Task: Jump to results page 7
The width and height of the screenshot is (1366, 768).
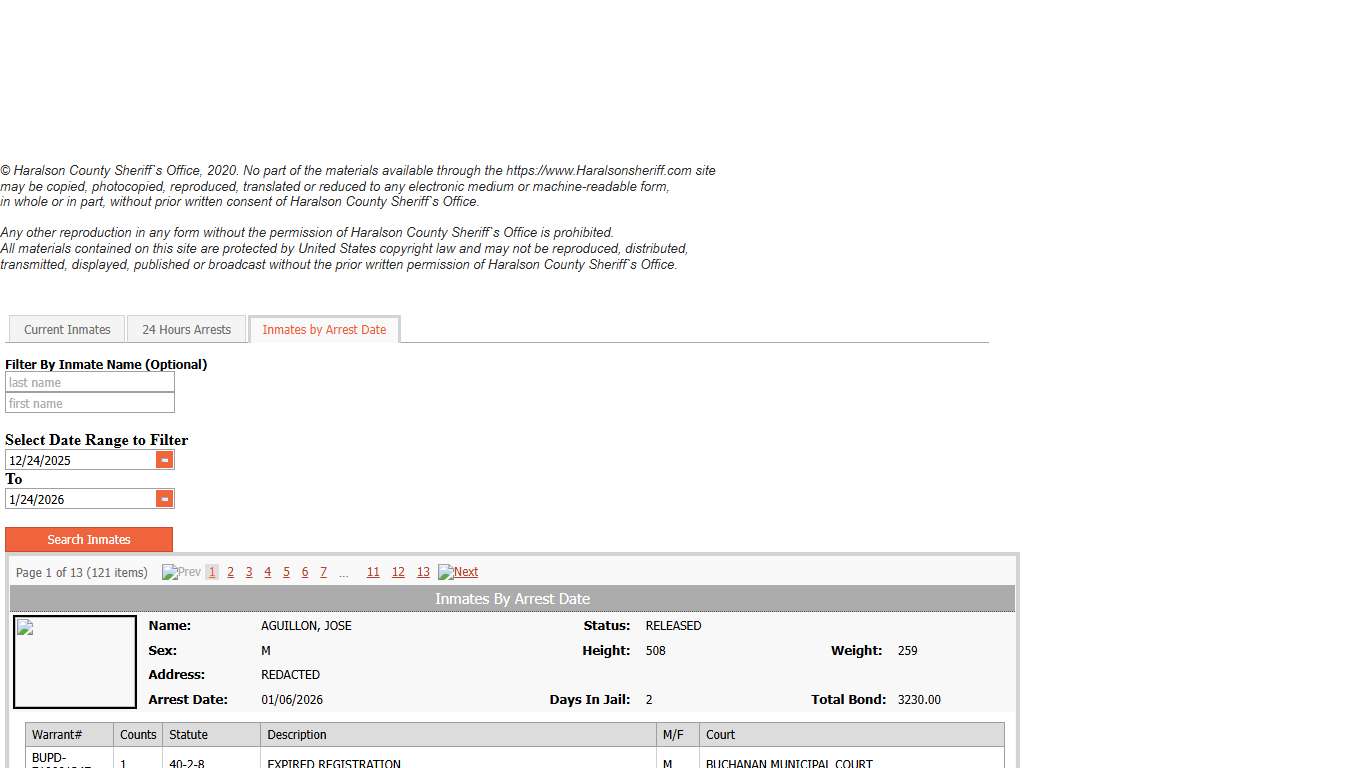Action: (x=323, y=572)
